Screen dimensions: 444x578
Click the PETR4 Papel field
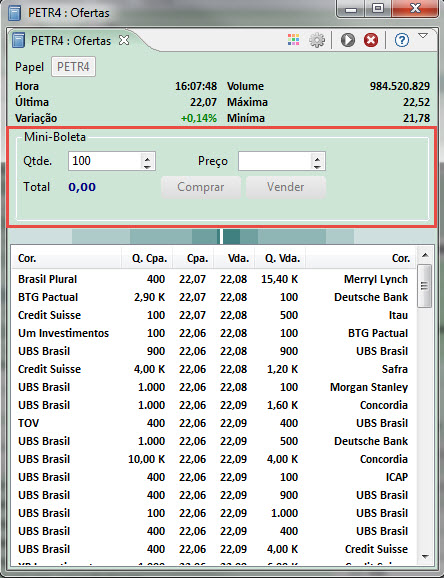point(73,67)
